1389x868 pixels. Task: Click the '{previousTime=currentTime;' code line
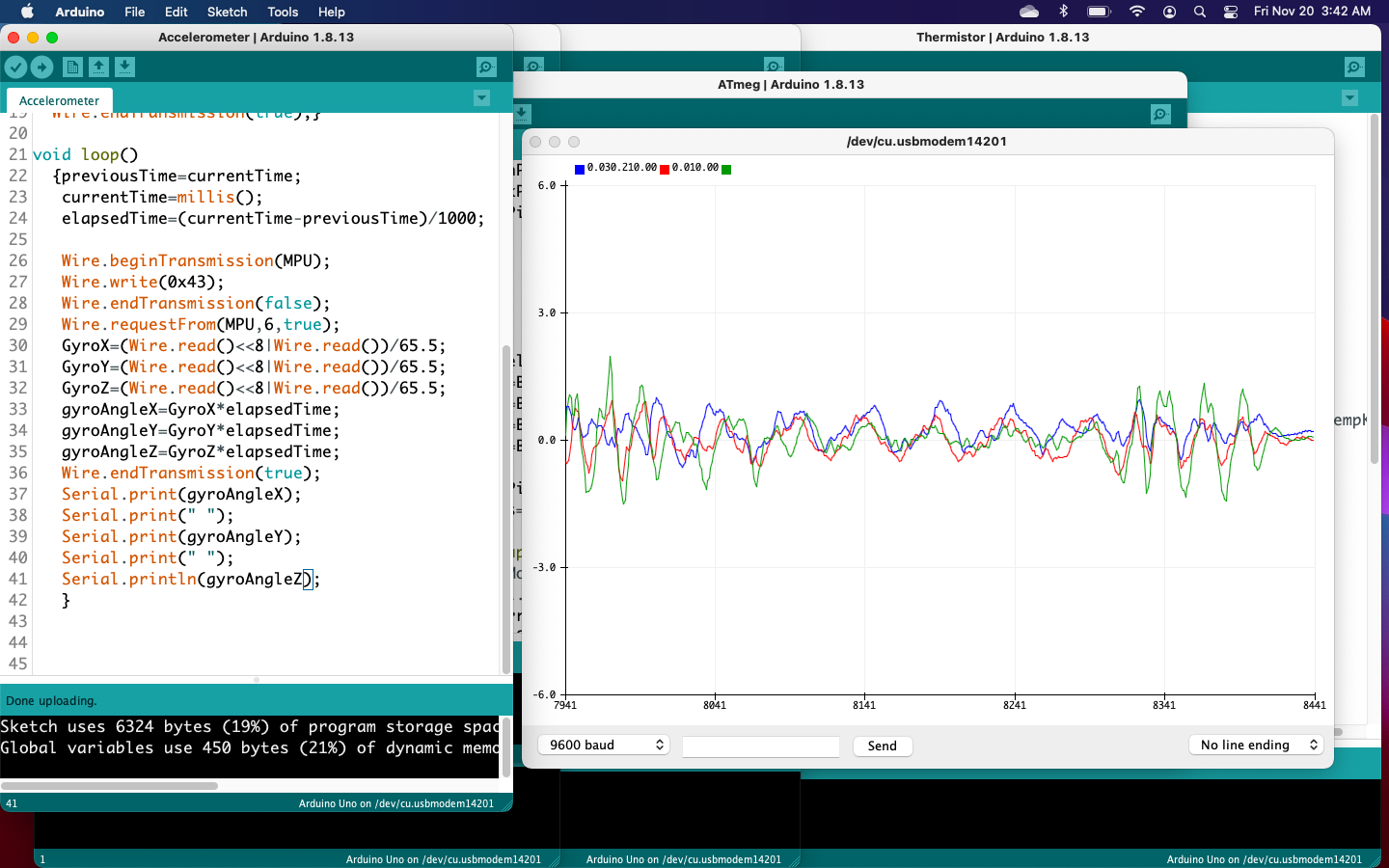click(x=177, y=176)
